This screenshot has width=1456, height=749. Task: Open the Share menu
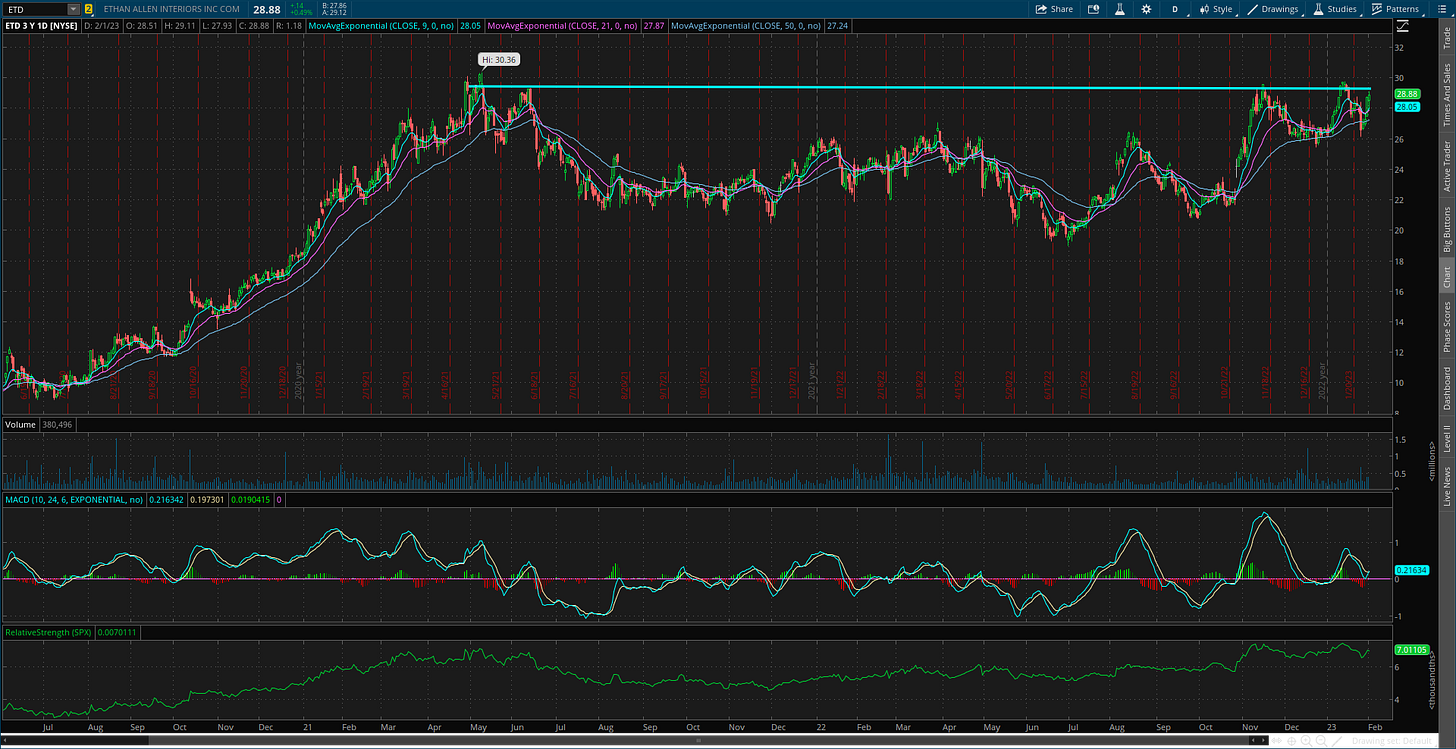pyautogui.click(x=1054, y=9)
